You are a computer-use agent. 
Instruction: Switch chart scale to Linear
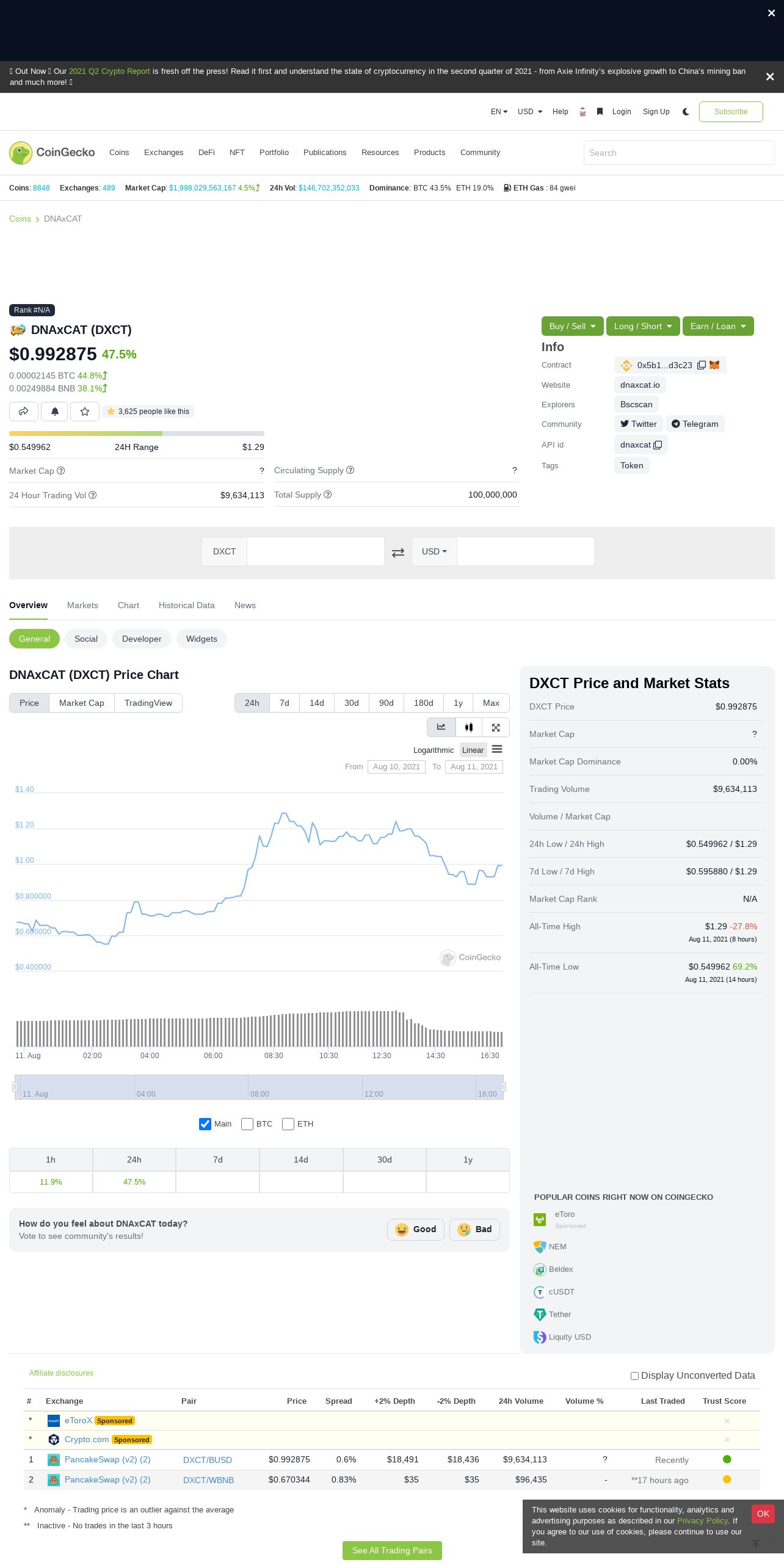tap(473, 750)
